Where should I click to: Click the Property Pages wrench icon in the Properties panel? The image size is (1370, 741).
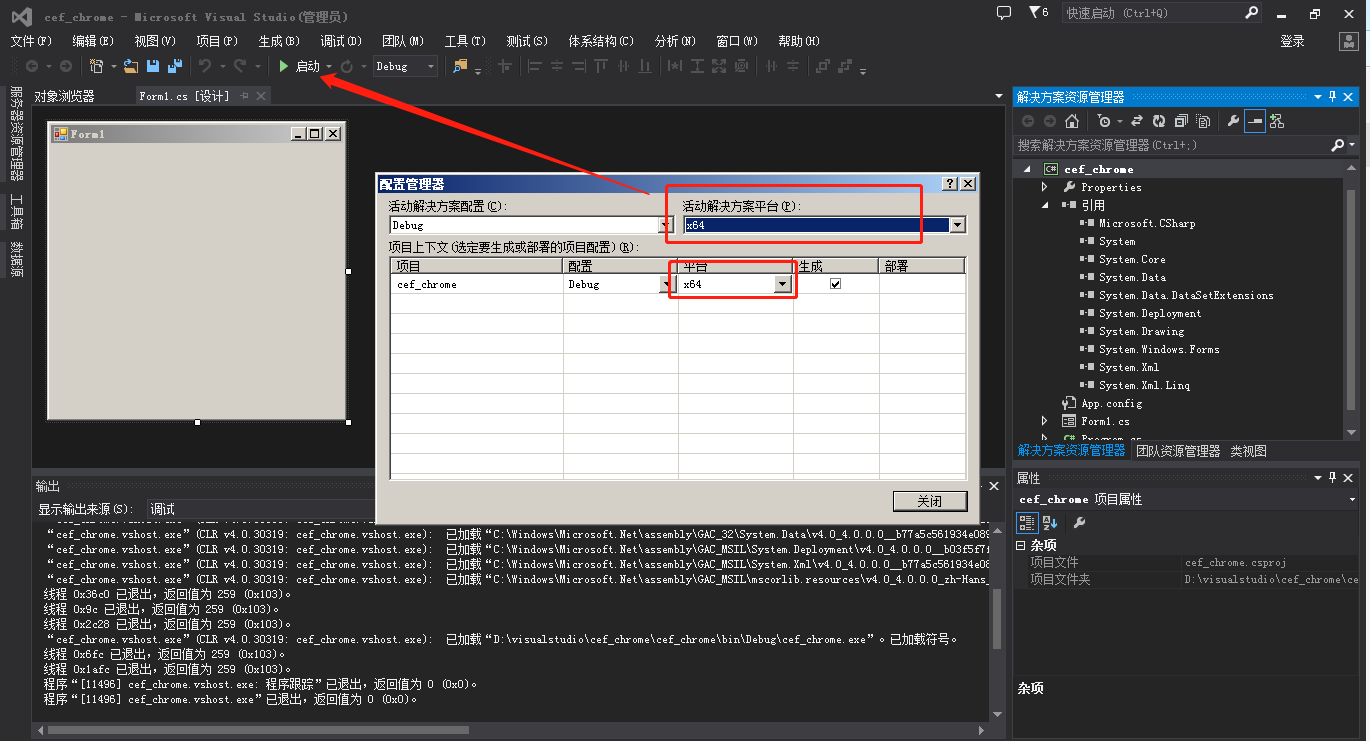tap(1079, 522)
